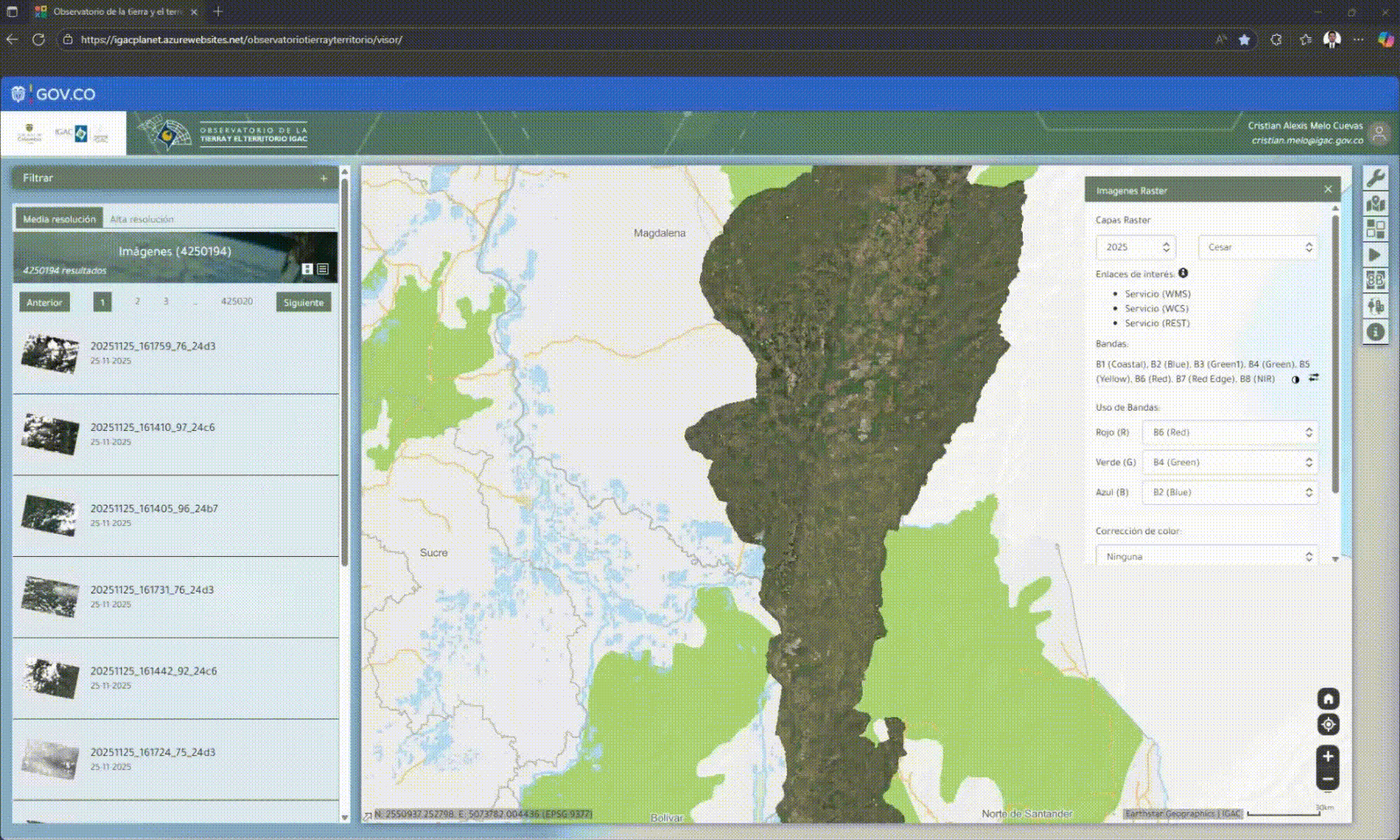Switch to the Alta resolución tab

point(142,219)
